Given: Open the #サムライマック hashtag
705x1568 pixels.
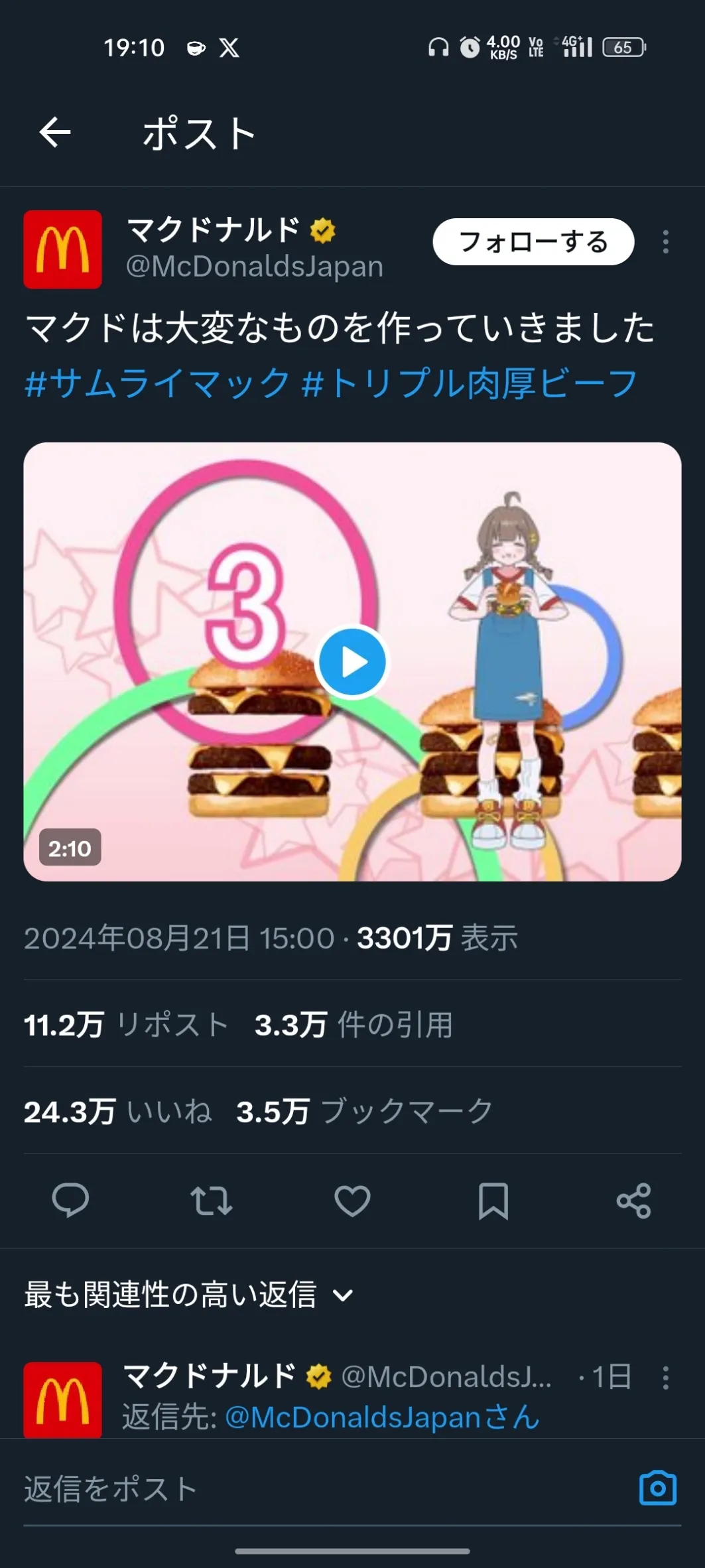Looking at the screenshot, I should pyautogui.click(x=157, y=383).
